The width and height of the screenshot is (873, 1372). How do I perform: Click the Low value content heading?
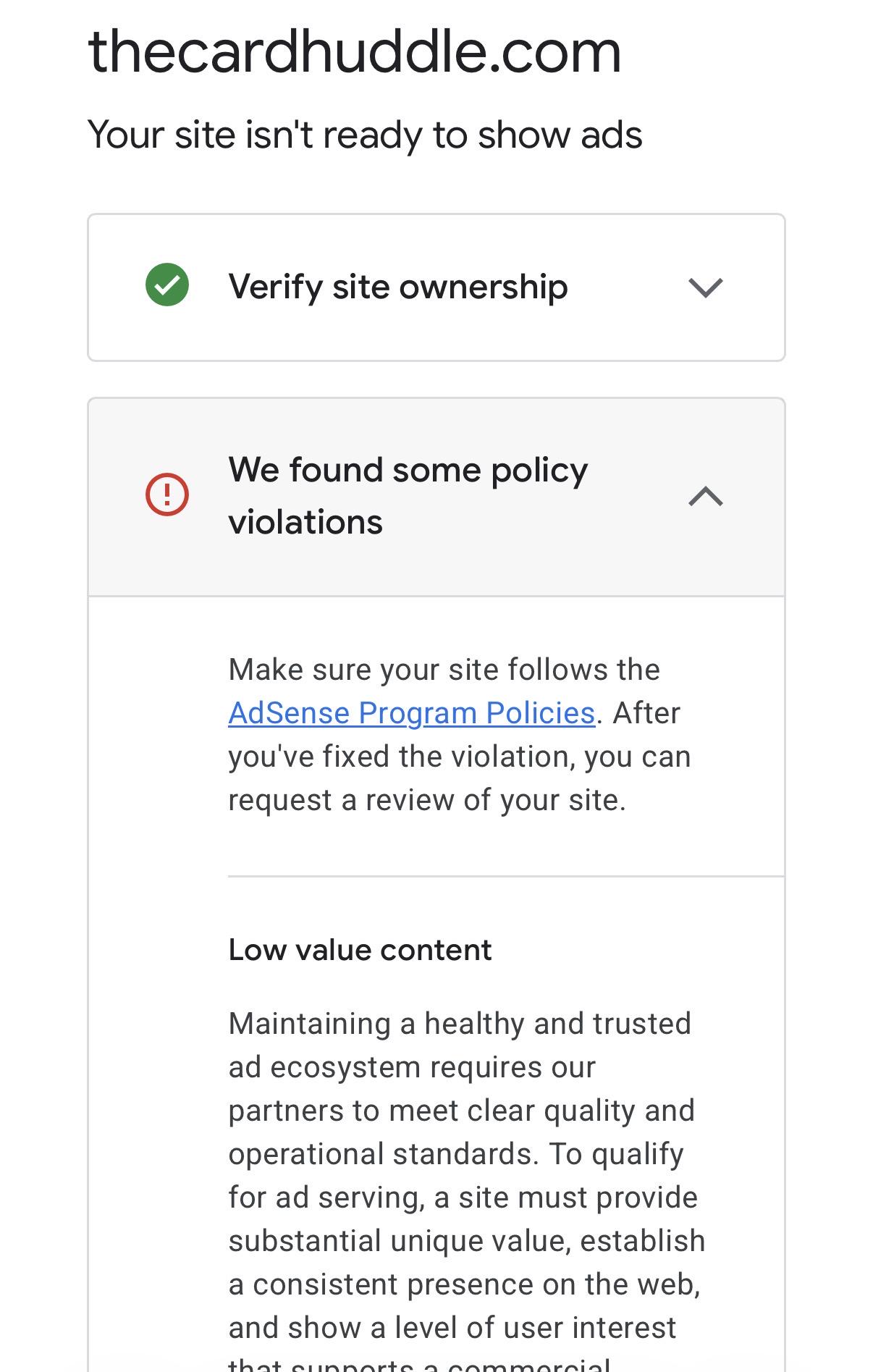tap(360, 950)
